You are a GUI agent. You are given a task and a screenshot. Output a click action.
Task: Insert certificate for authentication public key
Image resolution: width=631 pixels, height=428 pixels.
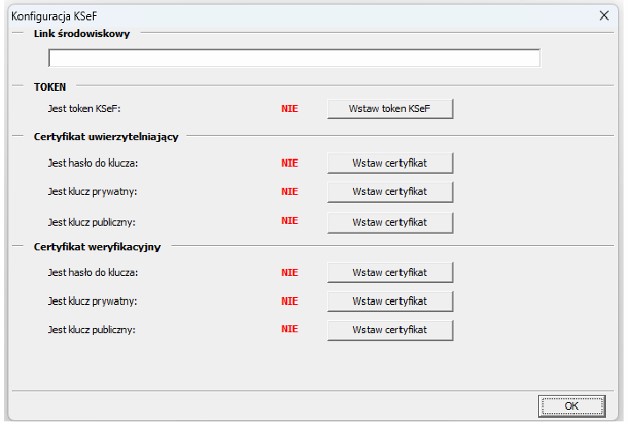(390, 221)
